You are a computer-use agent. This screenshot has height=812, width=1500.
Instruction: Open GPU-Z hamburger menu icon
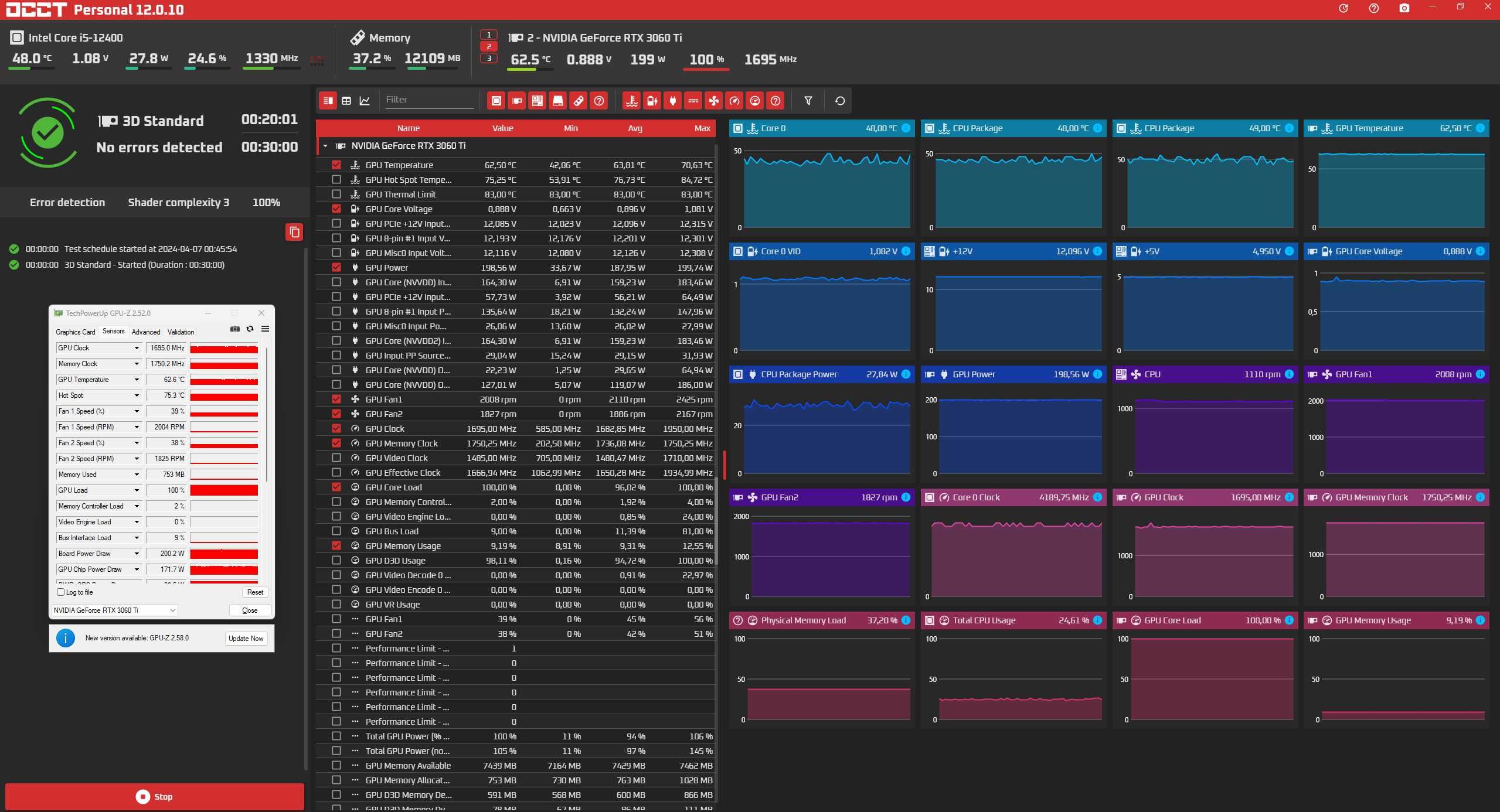[265, 329]
